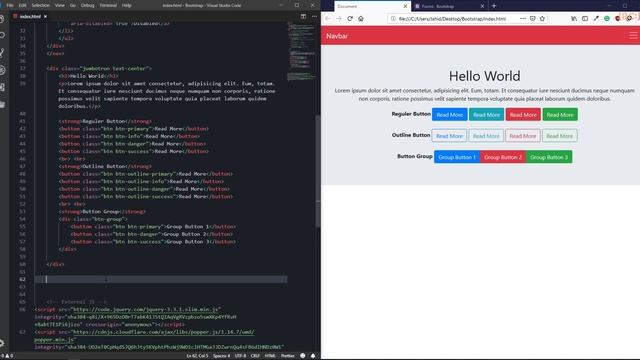Change indentation via Spaces: 4 status item
Viewport: 640px width, 360px height.
tap(221, 356)
